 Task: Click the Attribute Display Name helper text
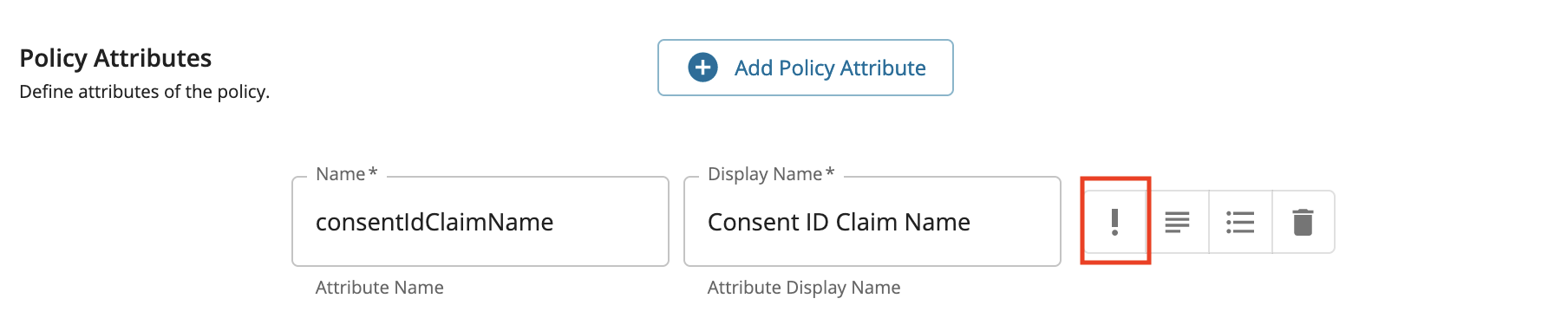coord(804,288)
